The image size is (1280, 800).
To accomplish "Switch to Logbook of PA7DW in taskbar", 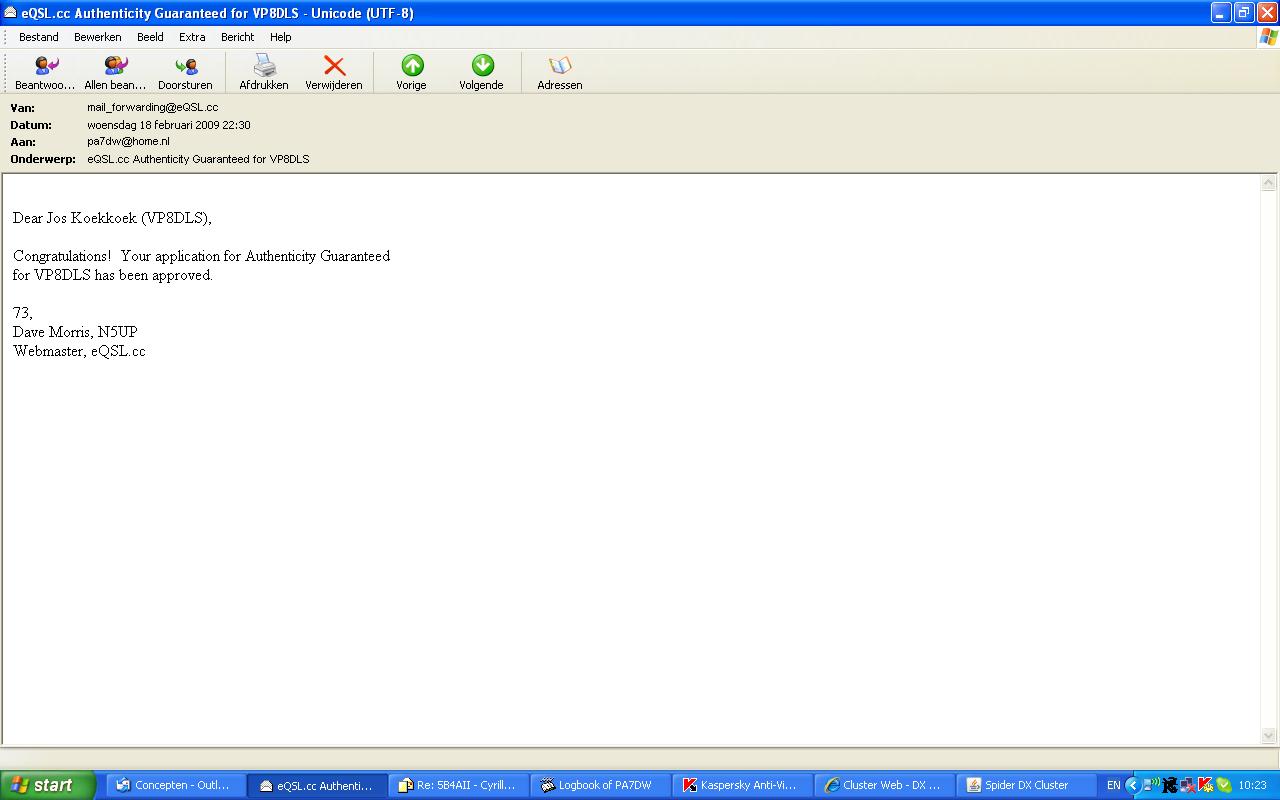I will tap(600, 785).
